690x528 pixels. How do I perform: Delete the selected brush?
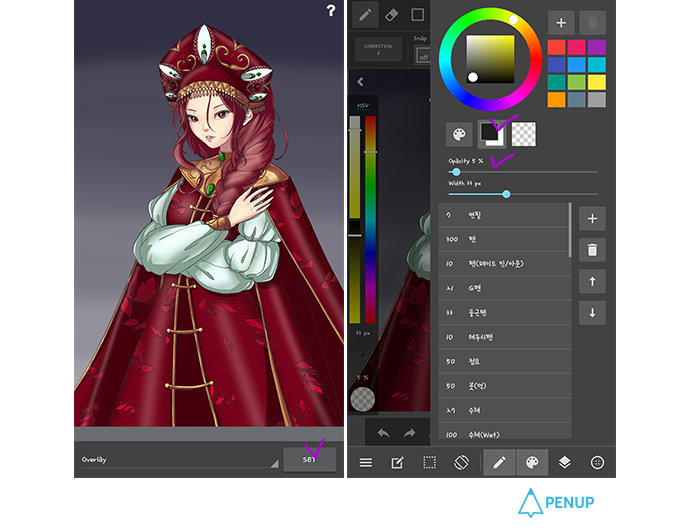[592, 250]
